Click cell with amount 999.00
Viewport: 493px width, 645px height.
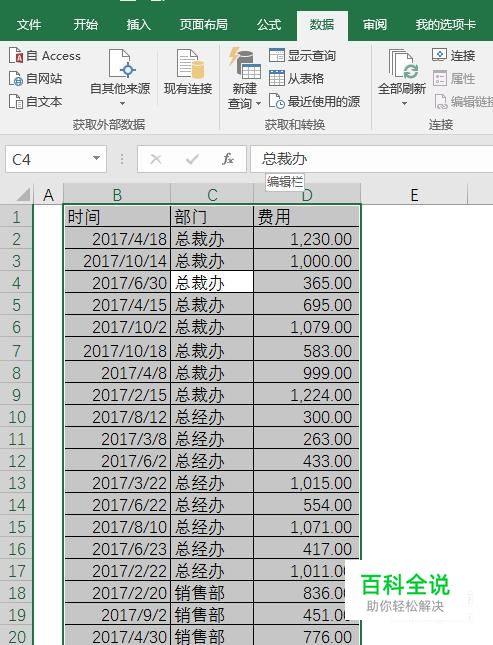307,373
